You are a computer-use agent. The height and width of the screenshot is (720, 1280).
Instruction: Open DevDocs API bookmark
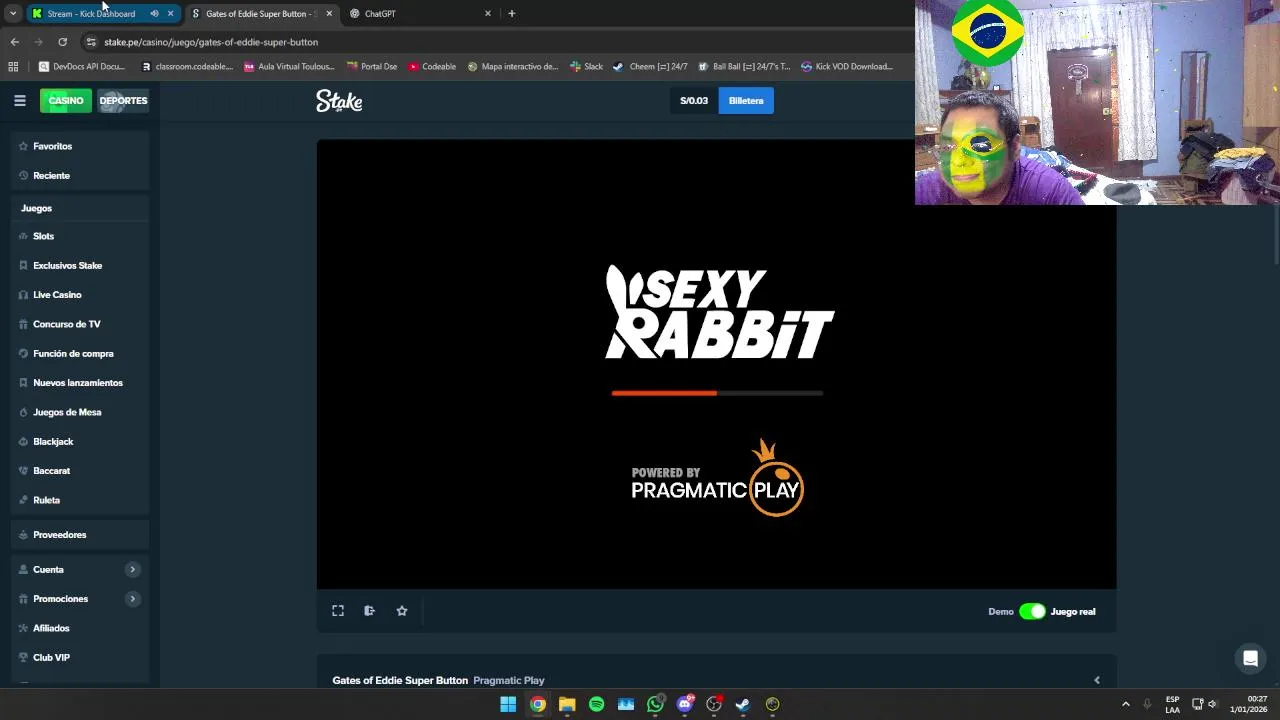click(x=81, y=67)
